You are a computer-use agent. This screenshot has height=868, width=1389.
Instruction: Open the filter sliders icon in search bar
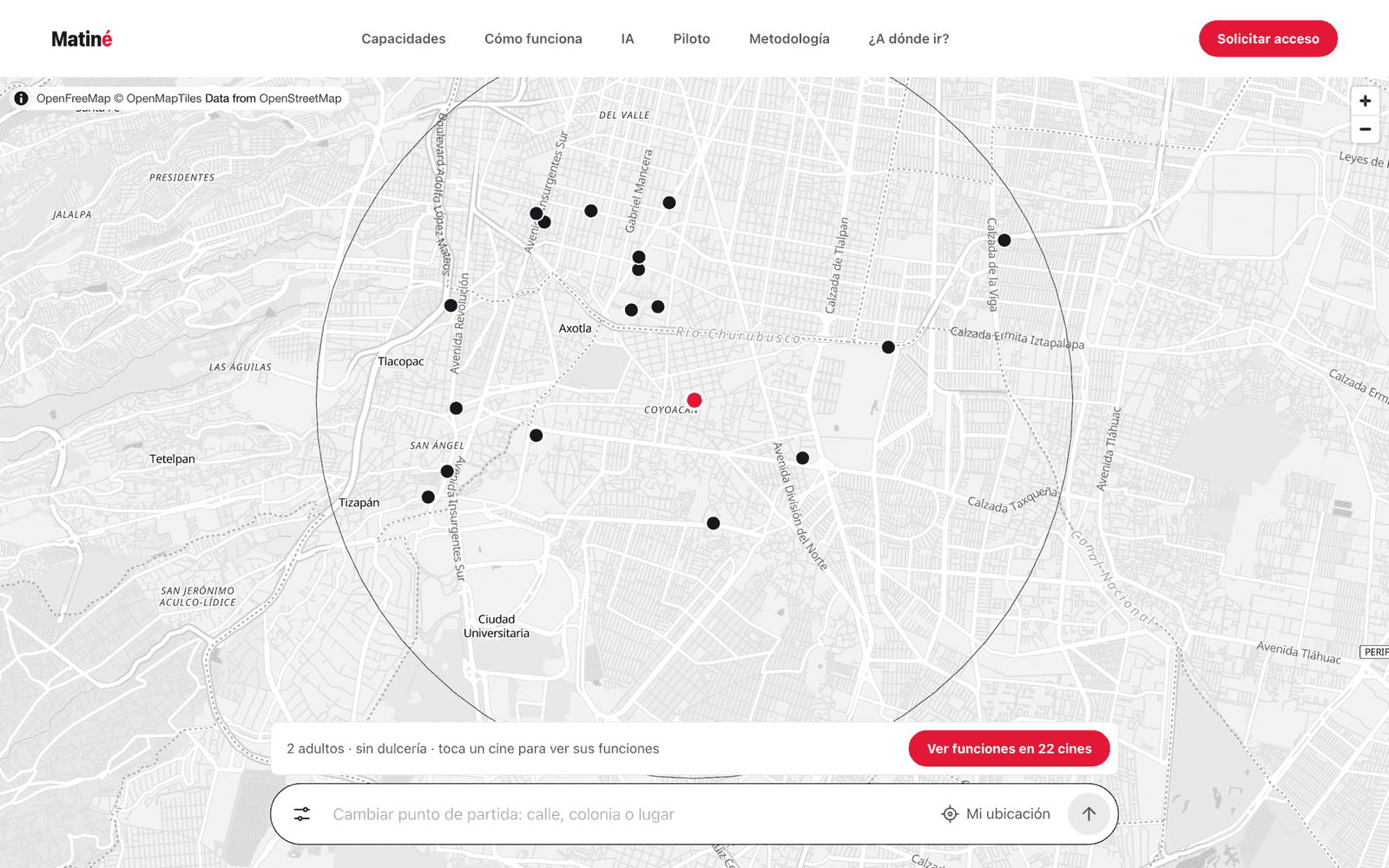301,814
